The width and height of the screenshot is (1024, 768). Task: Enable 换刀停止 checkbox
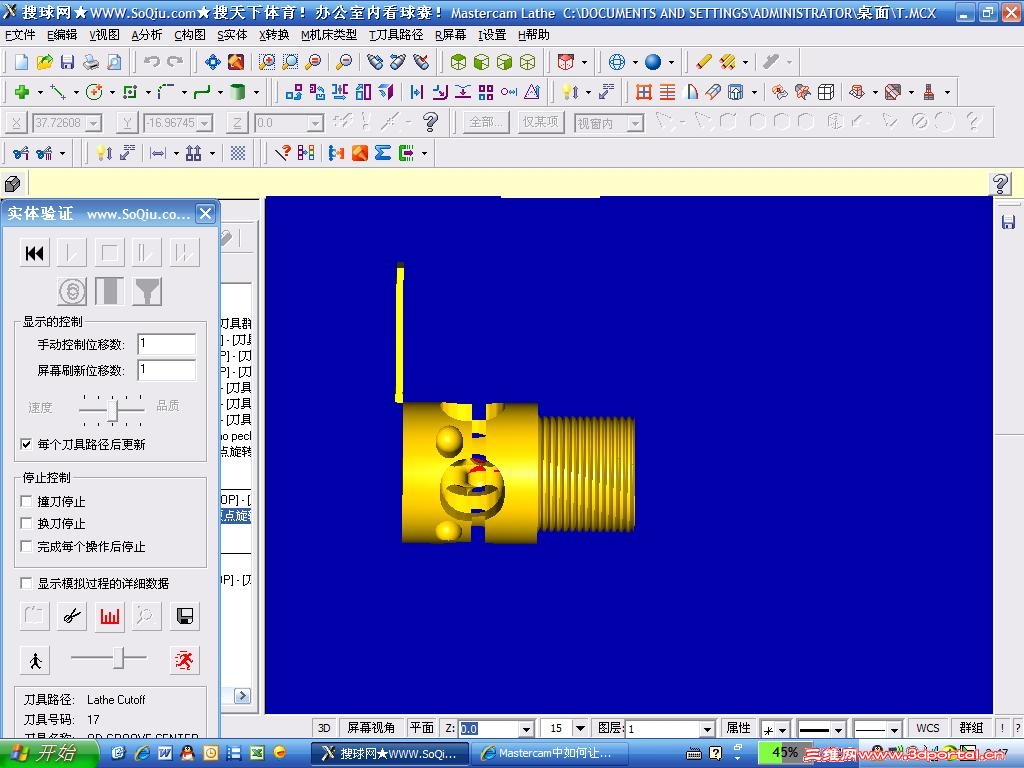(26, 524)
